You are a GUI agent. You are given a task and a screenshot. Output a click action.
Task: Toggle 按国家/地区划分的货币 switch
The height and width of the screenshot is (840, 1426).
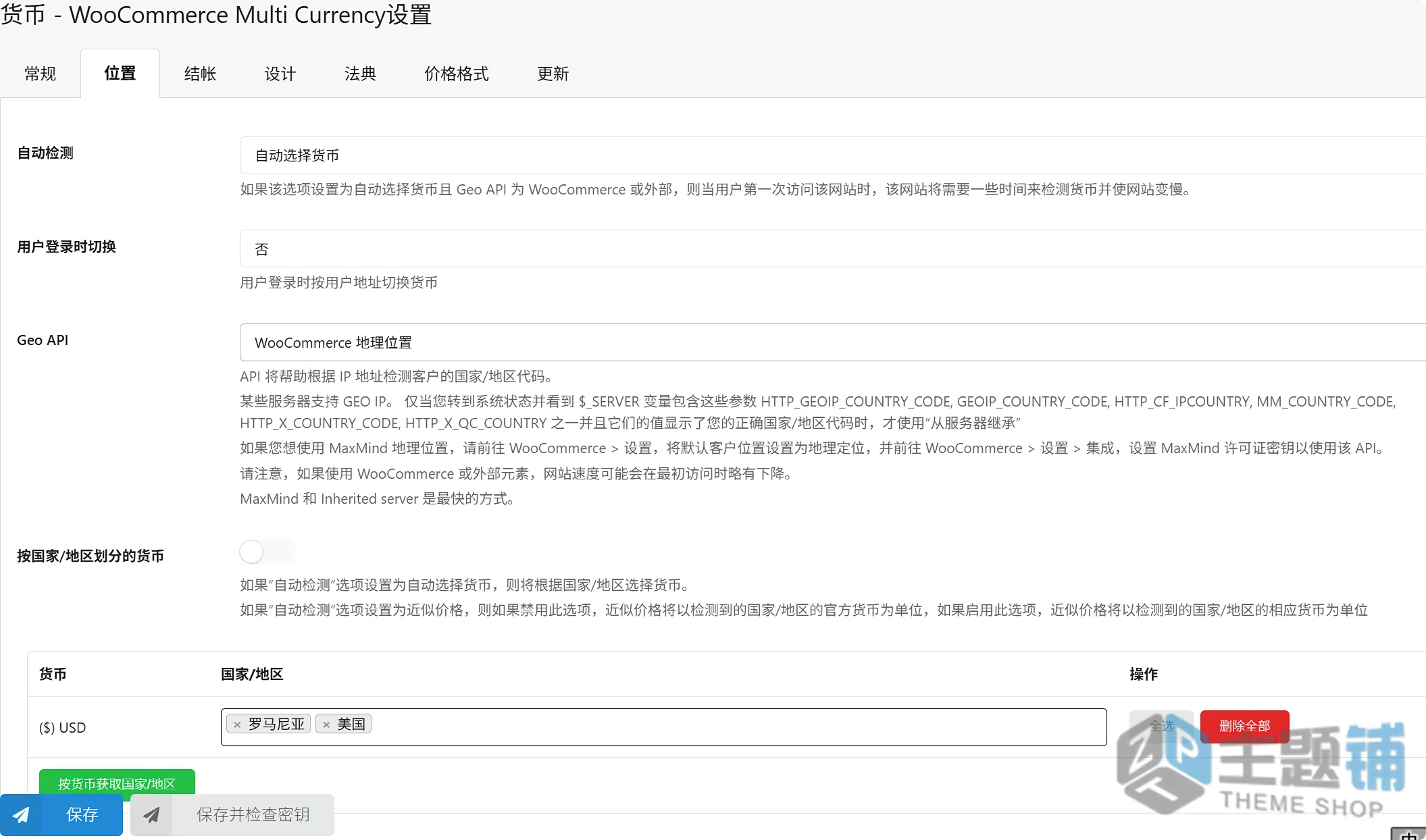point(268,552)
